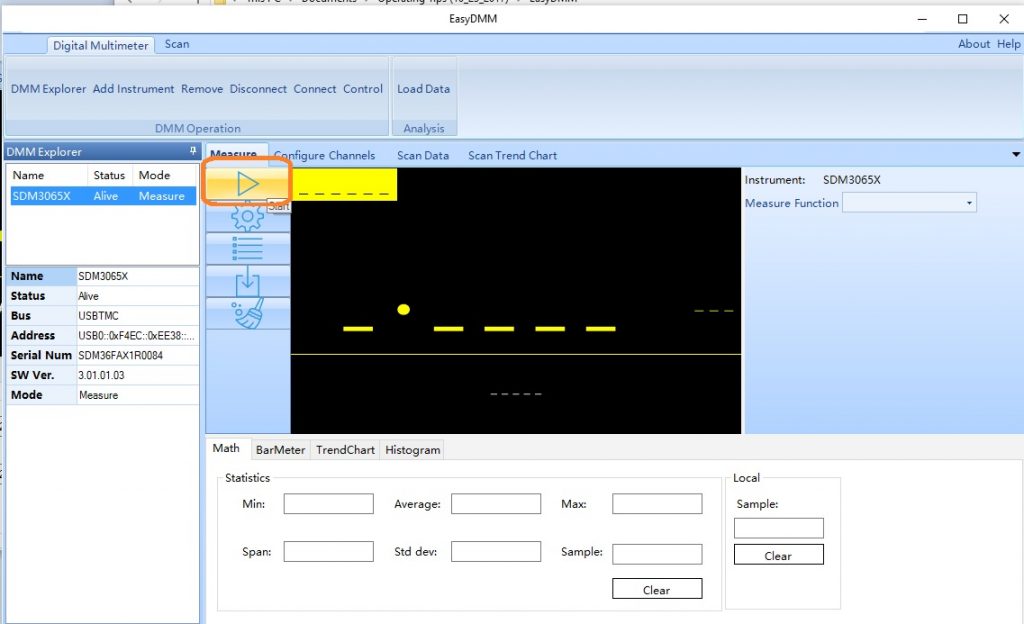Click the broom clear-data icon
Image resolution: width=1024 pixels, height=624 pixels.
pos(247,313)
